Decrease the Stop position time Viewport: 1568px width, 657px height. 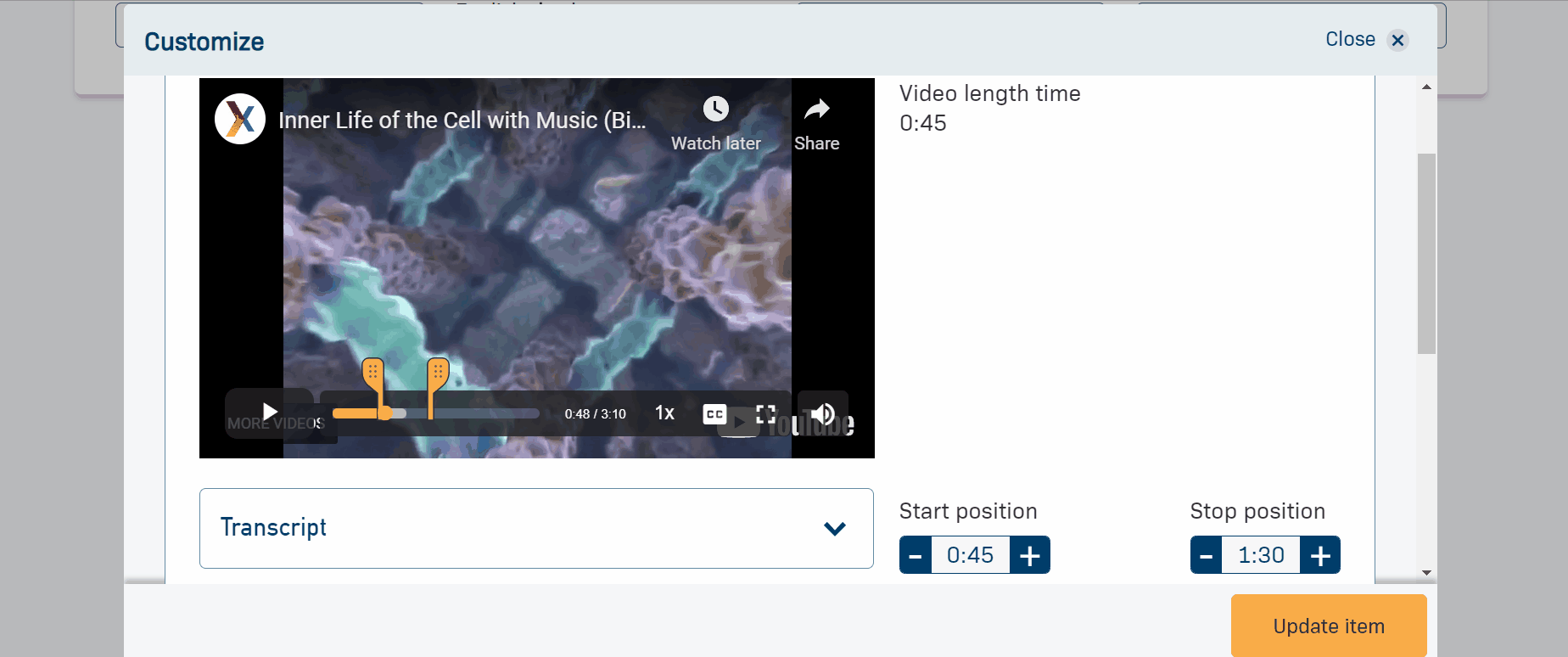pyautogui.click(x=1206, y=555)
